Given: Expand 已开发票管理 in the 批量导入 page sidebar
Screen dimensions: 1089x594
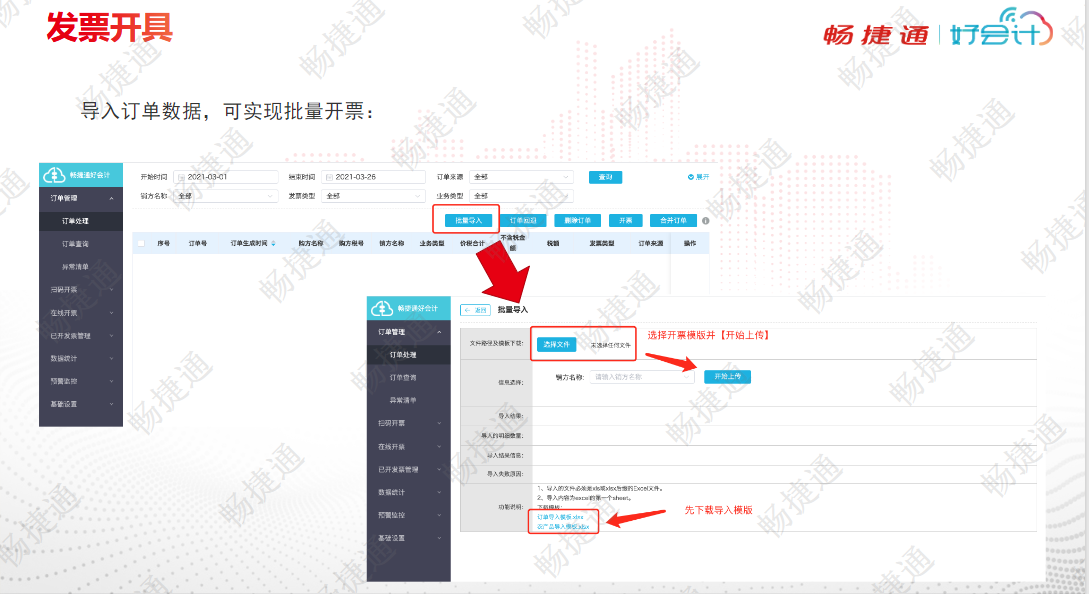Looking at the screenshot, I should 439,470.
